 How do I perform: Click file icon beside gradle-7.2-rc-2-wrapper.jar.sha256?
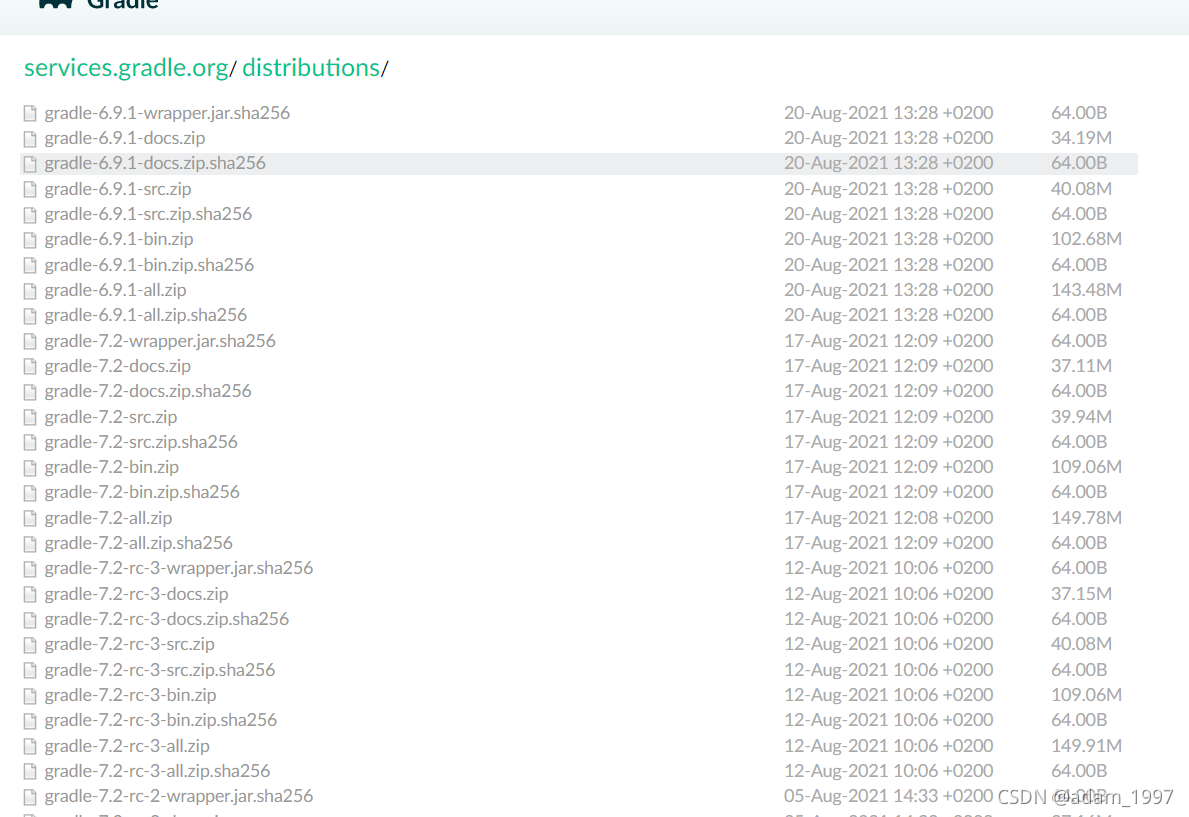pyautogui.click(x=30, y=797)
